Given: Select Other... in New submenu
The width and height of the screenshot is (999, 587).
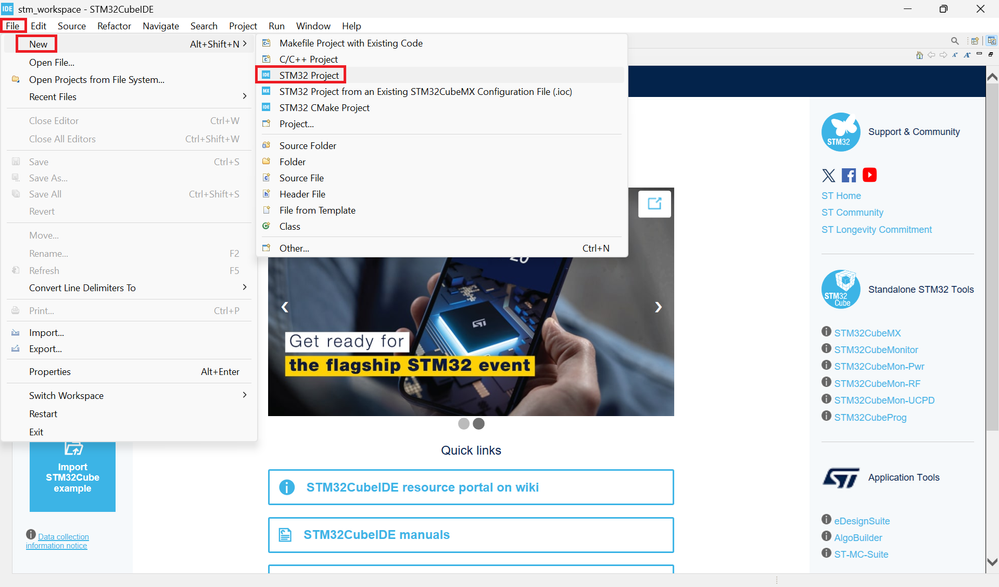Looking at the screenshot, I should (x=442, y=249).
